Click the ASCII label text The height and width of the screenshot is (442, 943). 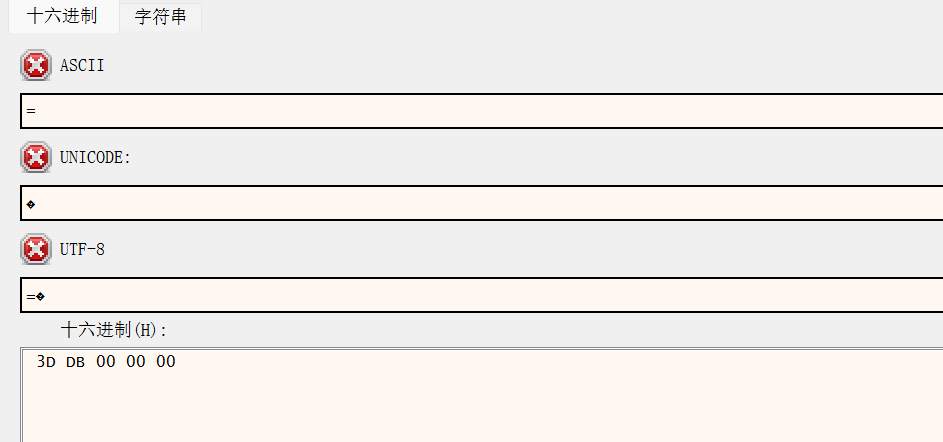[82, 66]
